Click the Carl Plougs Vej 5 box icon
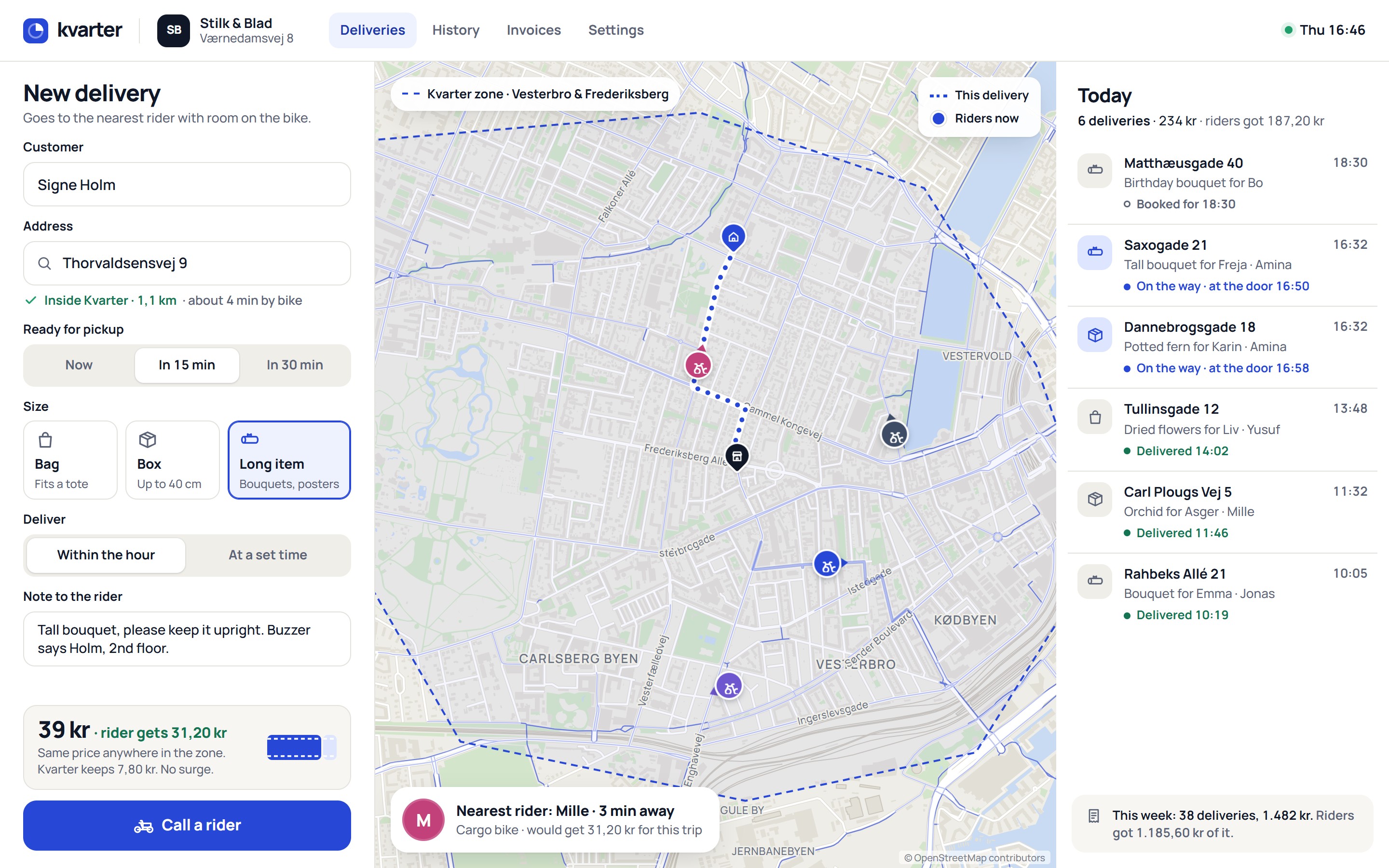Screen dimensions: 1389x868 click(x=1094, y=499)
